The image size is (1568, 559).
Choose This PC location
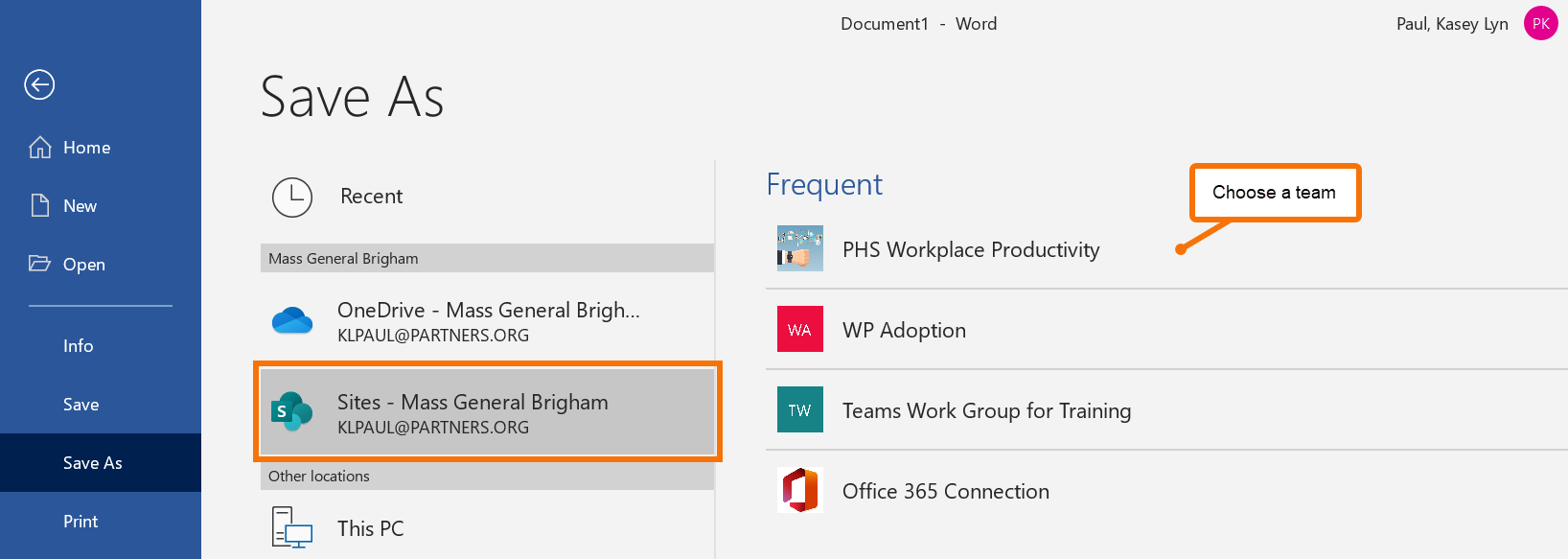click(487, 527)
